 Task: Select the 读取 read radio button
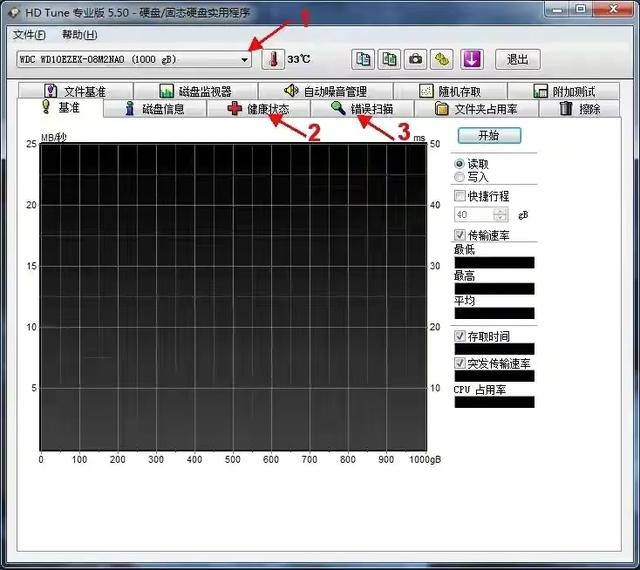(x=460, y=163)
